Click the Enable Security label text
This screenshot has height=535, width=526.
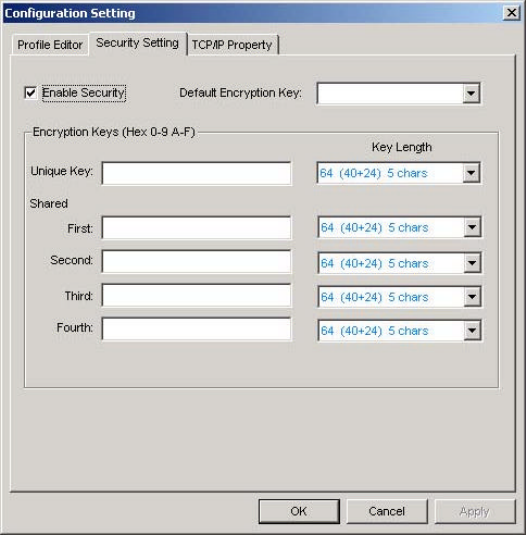pos(84,93)
